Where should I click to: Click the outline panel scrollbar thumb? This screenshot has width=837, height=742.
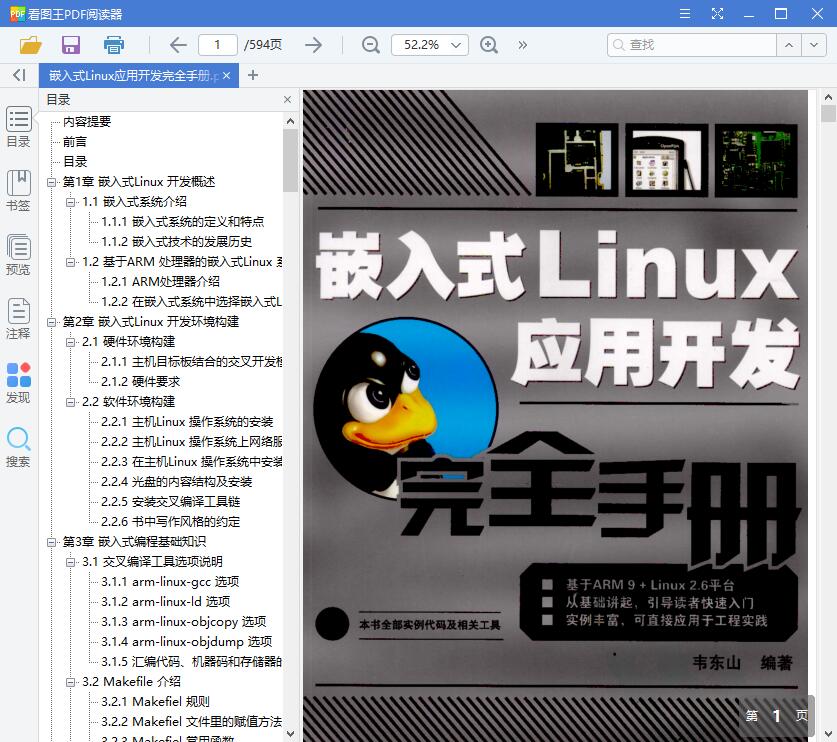tap(290, 160)
